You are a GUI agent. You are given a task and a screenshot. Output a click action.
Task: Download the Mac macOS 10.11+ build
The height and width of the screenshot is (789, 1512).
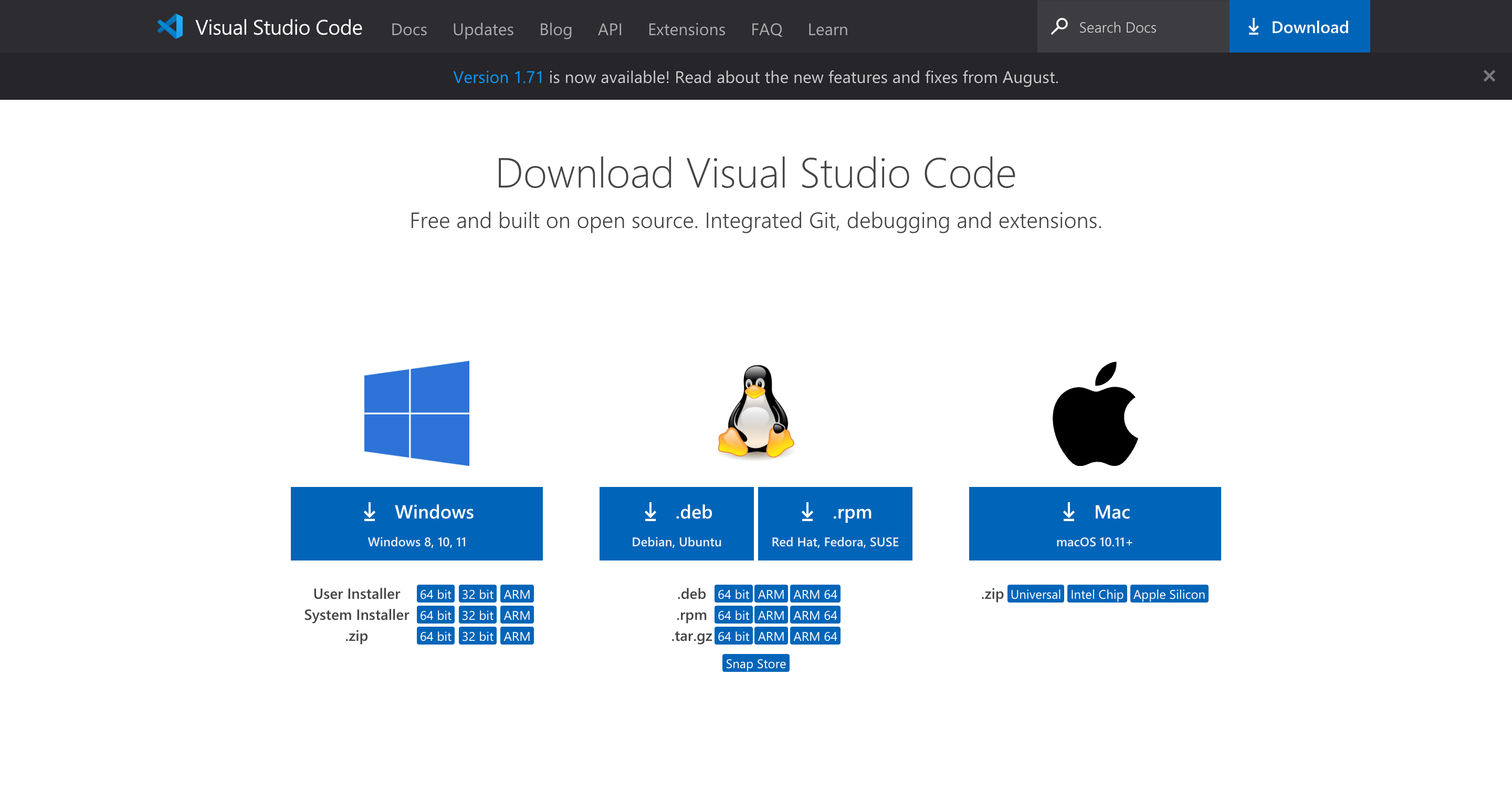point(1094,523)
